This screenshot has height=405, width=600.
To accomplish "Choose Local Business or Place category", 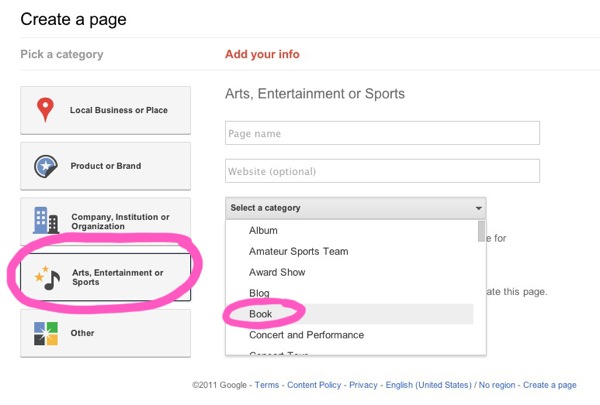I will coord(105,110).
